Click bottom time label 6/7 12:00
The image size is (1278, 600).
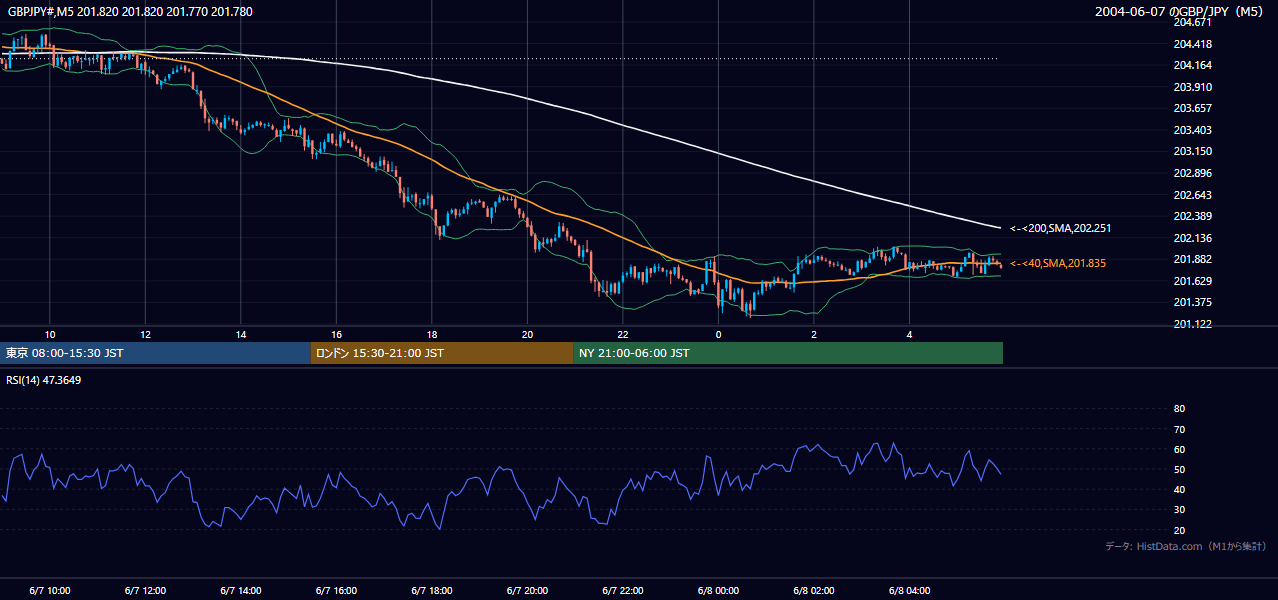[145, 591]
